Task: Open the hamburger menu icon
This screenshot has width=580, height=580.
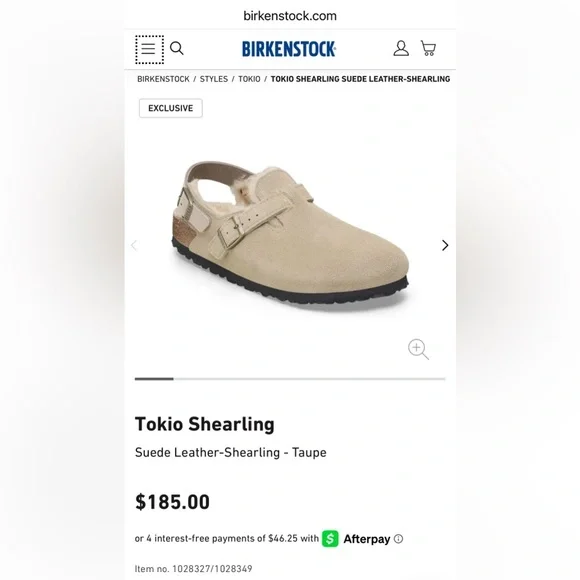Action: (x=149, y=49)
